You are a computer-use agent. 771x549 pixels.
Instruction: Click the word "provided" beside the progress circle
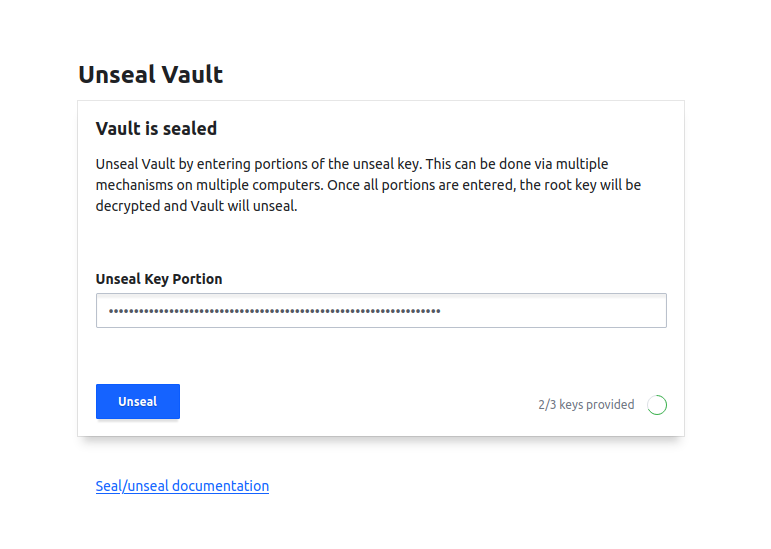610,405
